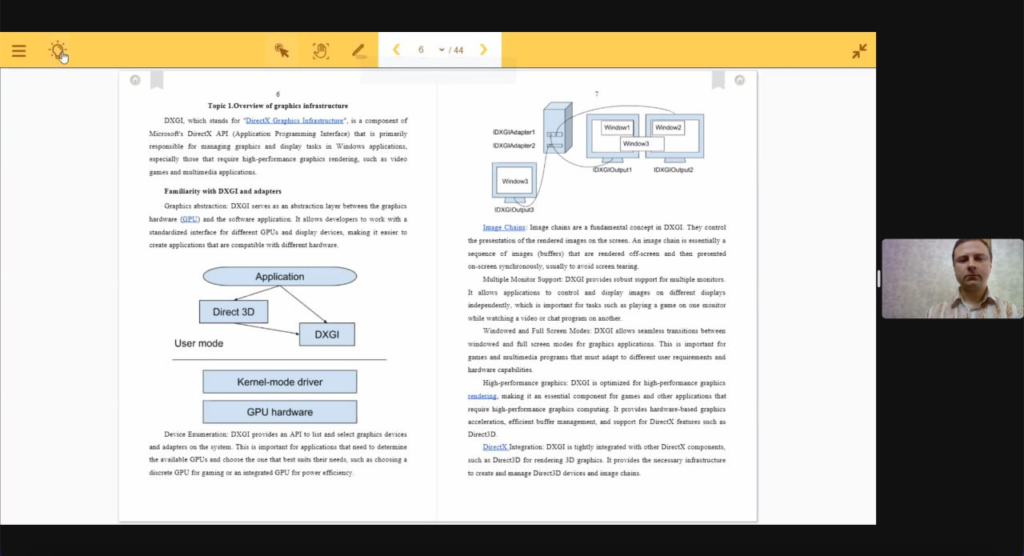This screenshot has width=1024, height=556.
Task: Open the hamburger menu
Action: point(18,50)
